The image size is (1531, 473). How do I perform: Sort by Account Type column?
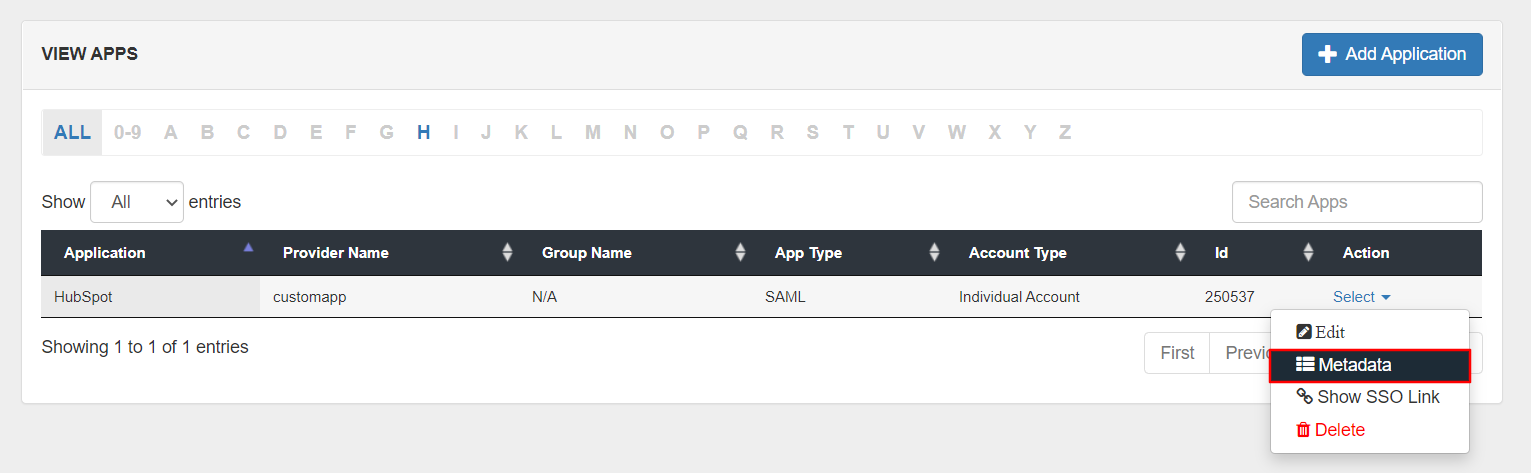(x=1069, y=253)
